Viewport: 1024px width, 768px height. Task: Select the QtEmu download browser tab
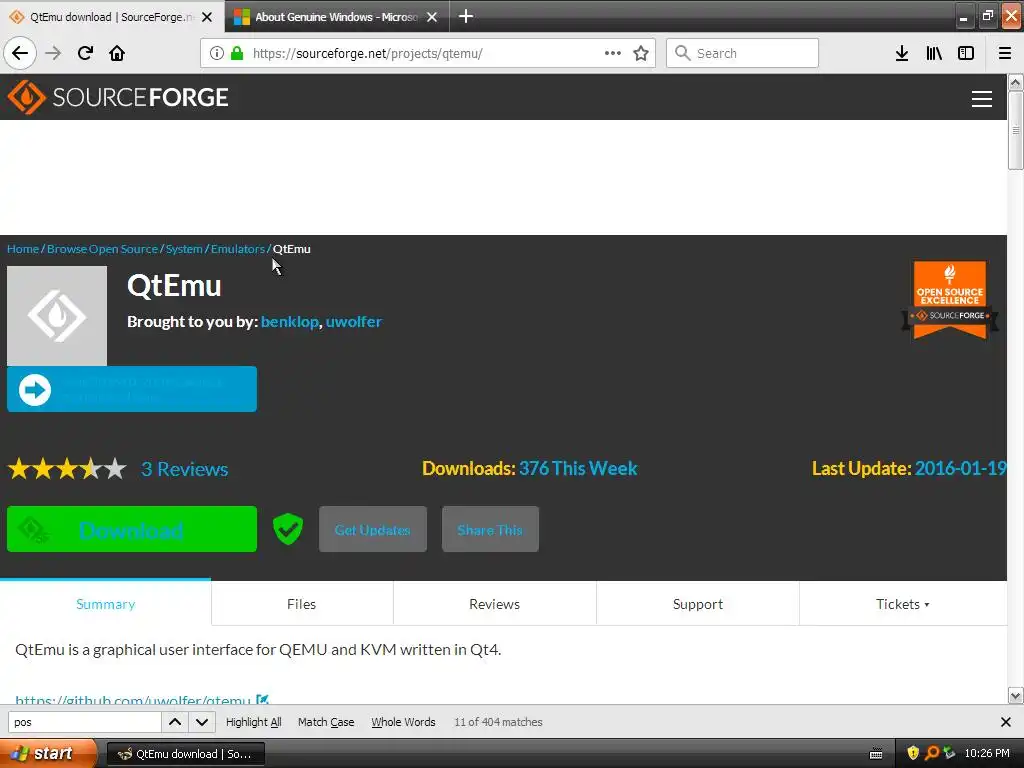point(111,17)
